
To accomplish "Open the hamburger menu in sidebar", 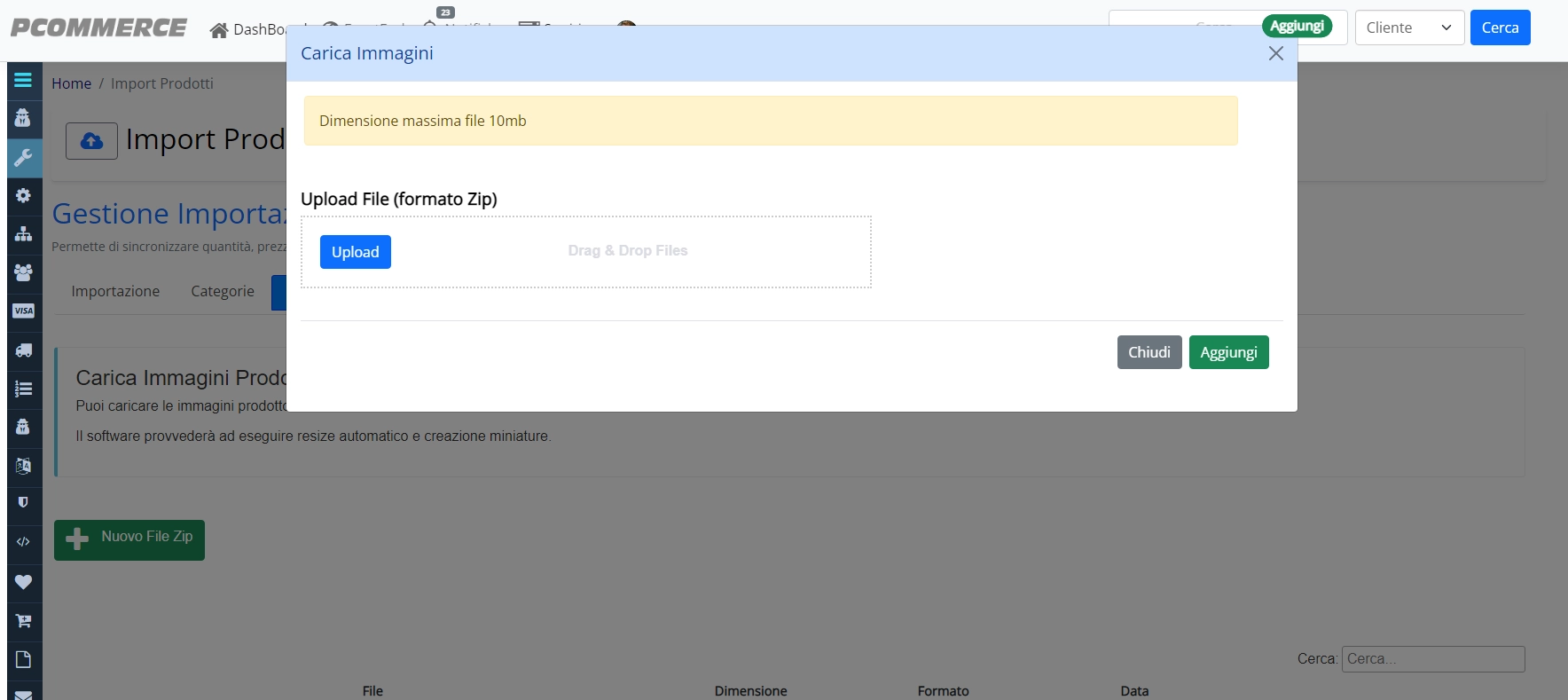I will pyautogui.click(x=23, y=80).
